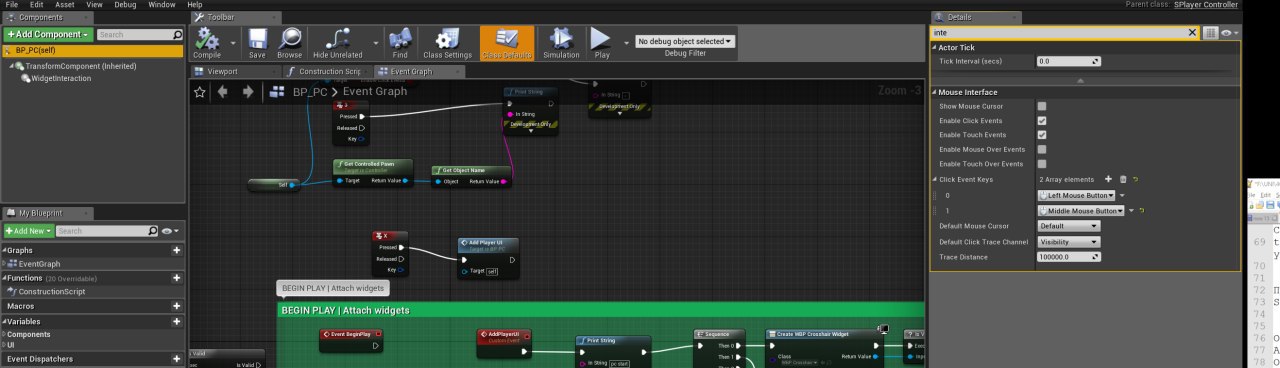
Task: Open debug object selector dropdown
Action: coord(685,41)
